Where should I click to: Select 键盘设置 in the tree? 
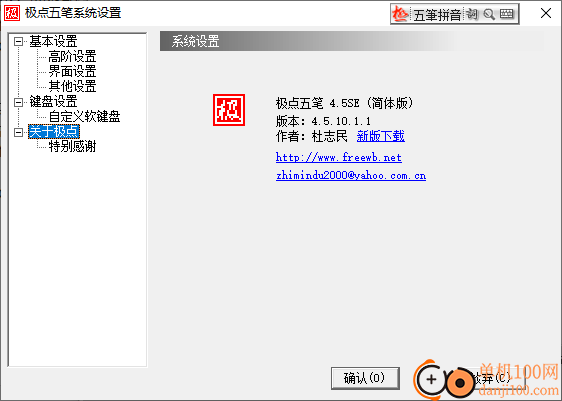tap(53, 101)
